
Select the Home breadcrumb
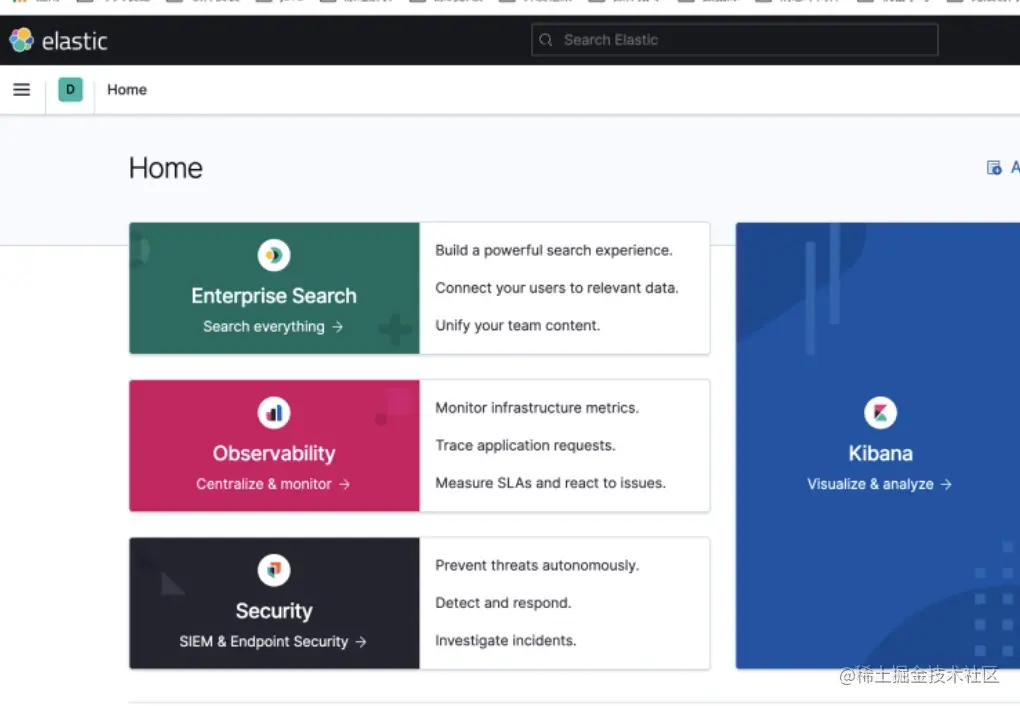[127, 90]
